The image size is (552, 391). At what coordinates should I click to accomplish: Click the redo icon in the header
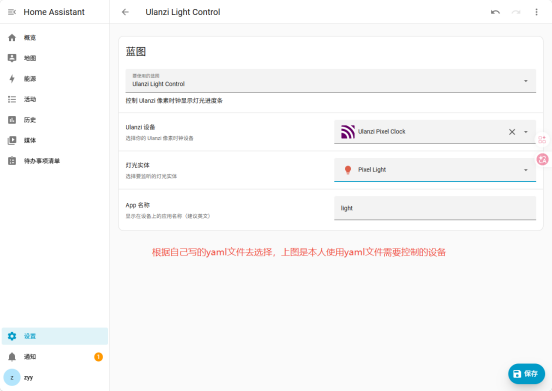[x=516, y=12]
